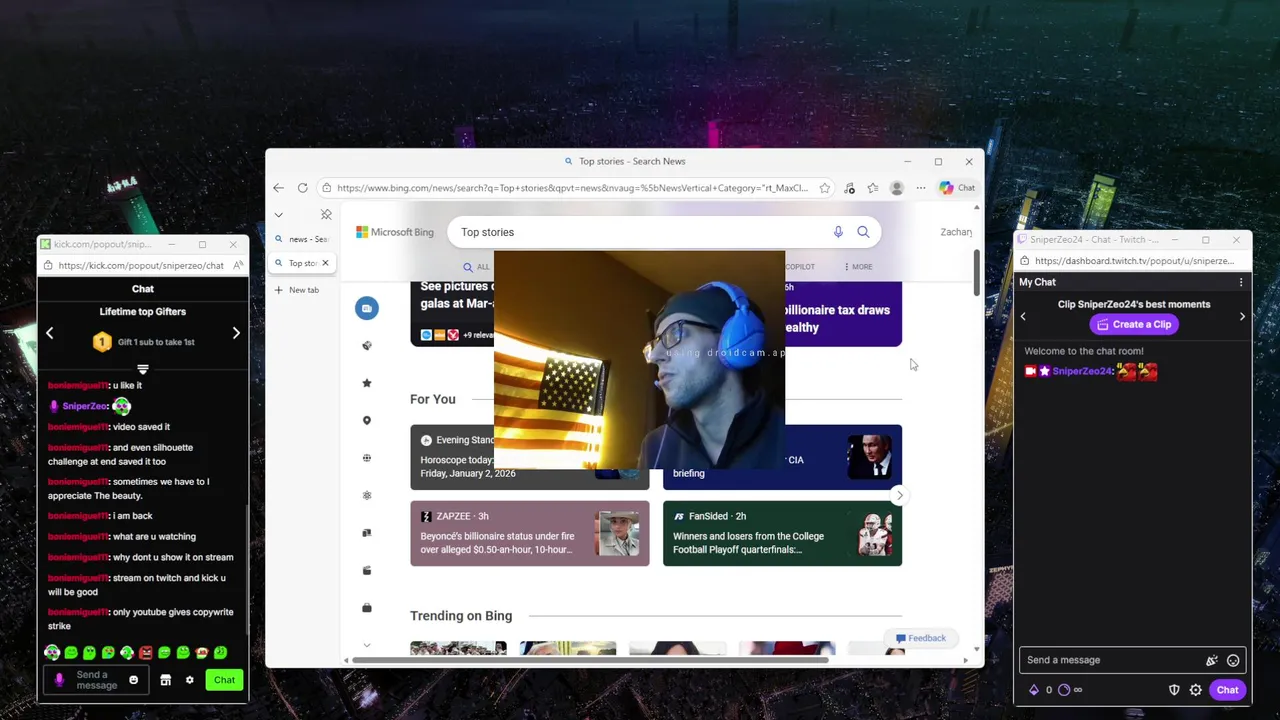Go back in the Edge browser
1280x720 pixels.
(x=278, y=188)
